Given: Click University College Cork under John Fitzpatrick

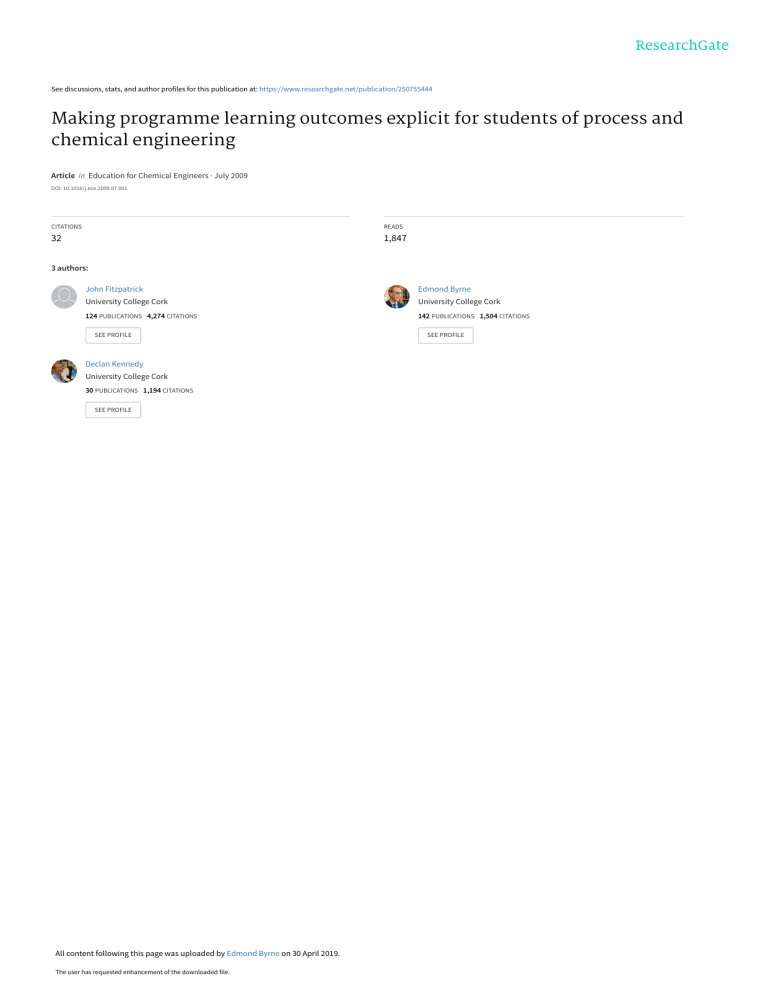Looking at the screenshot, I should coord(126,301).
